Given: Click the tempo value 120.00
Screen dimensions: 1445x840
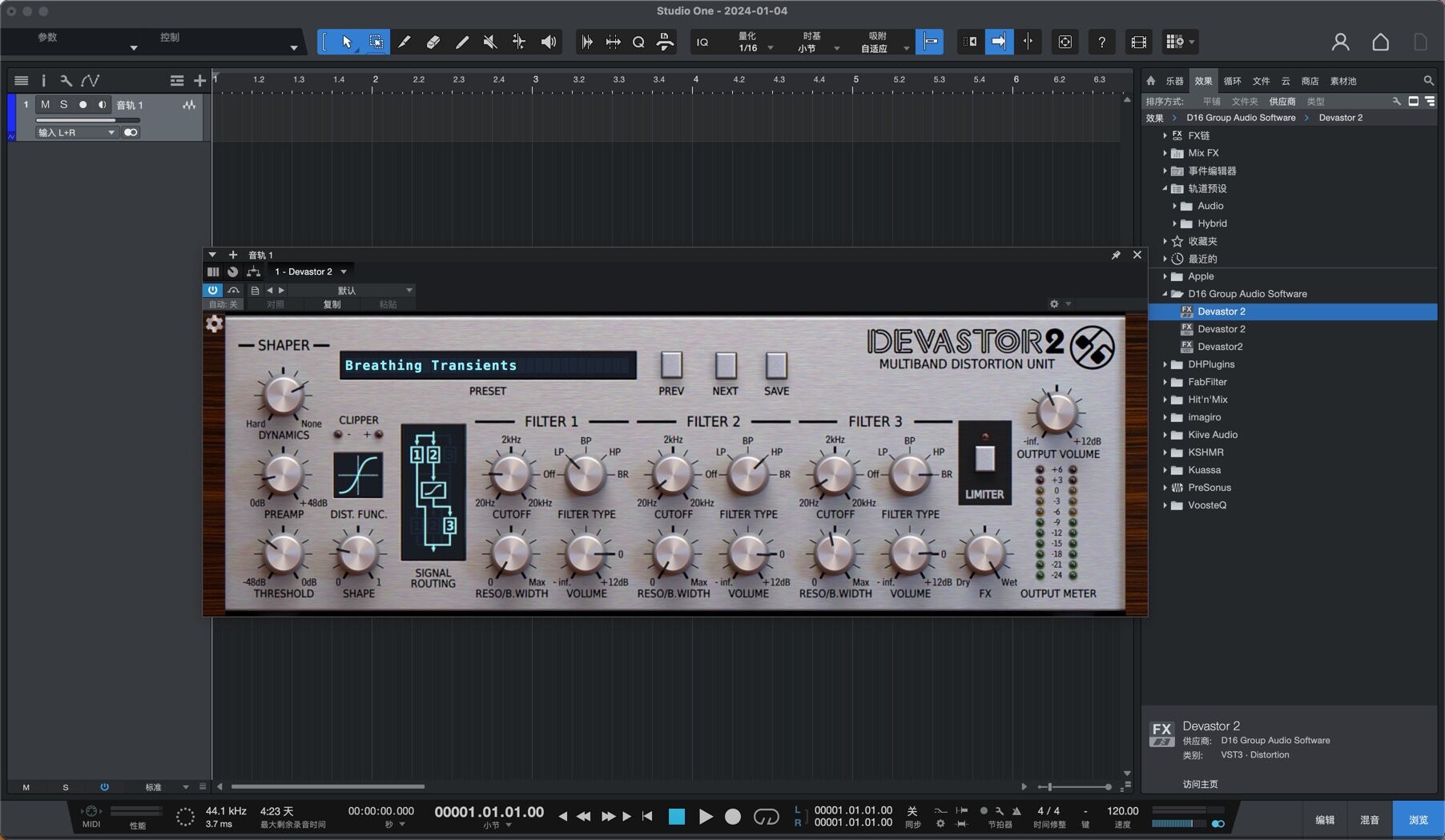Looking at the screenshot, I should click(x=1122, y=811).
